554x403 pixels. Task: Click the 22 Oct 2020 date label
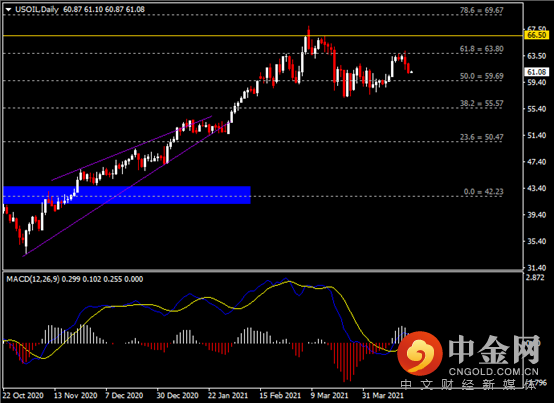[x=23, y=395]
